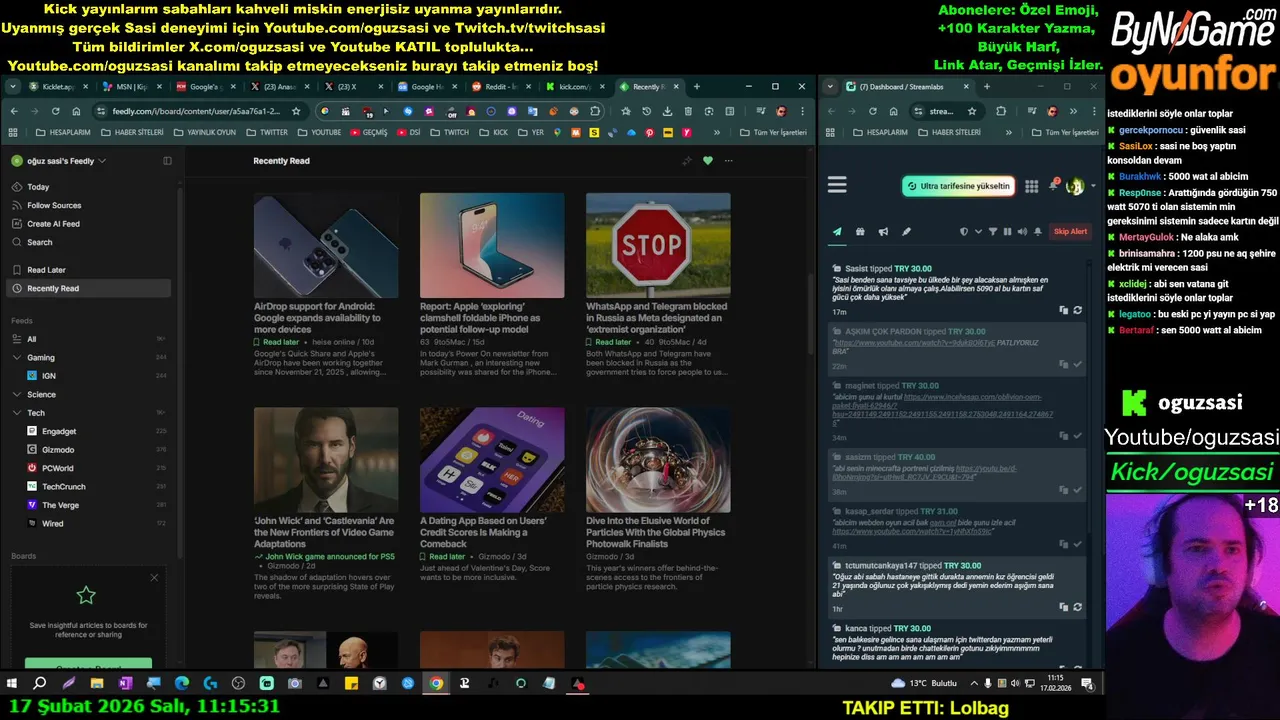Screen dimensions: 1280x720
Task: Pause the Streamlabs alert queue
Action: [x=1007, y=232]
